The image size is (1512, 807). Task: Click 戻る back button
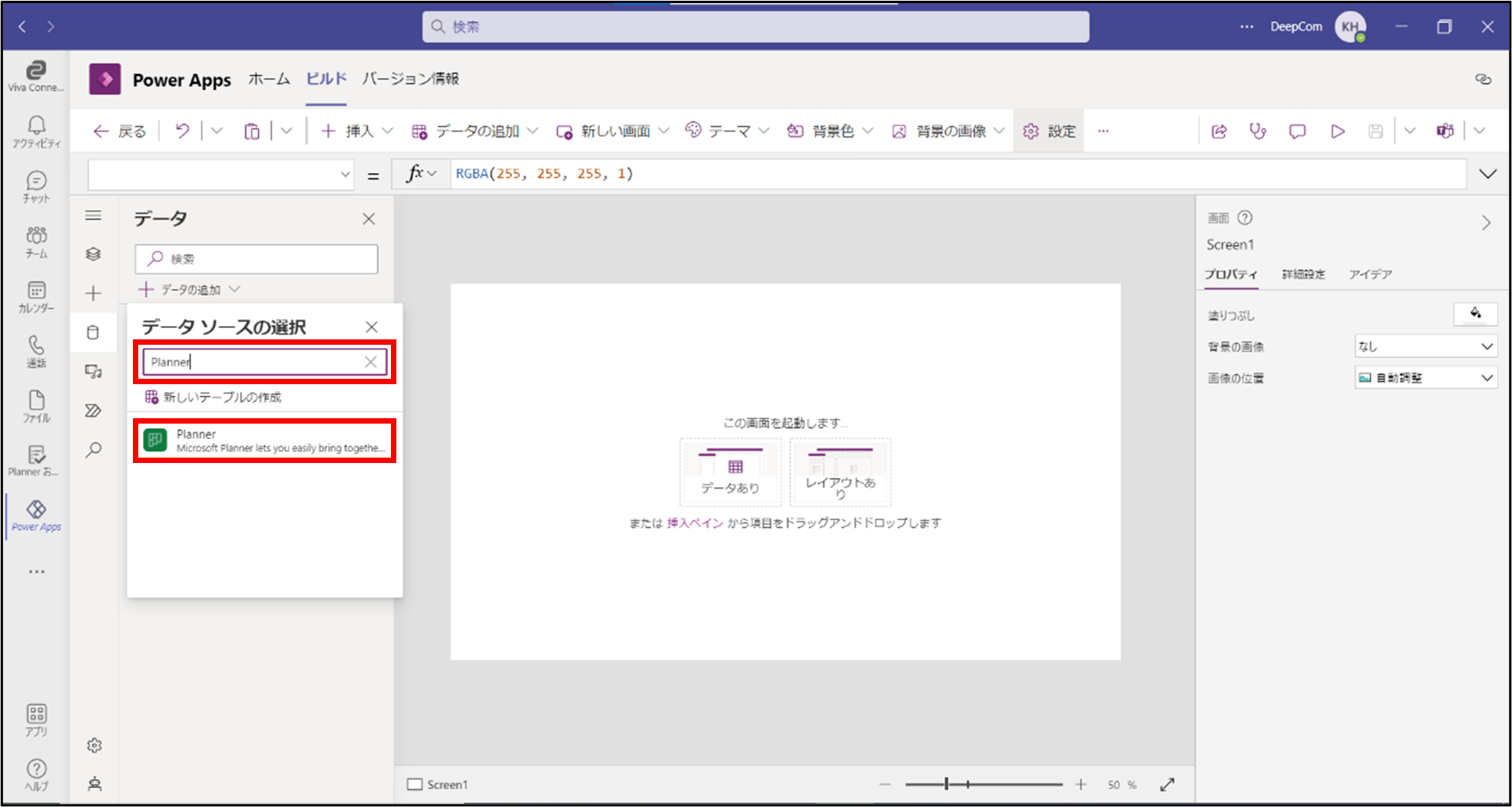click(x=120, y=131)
